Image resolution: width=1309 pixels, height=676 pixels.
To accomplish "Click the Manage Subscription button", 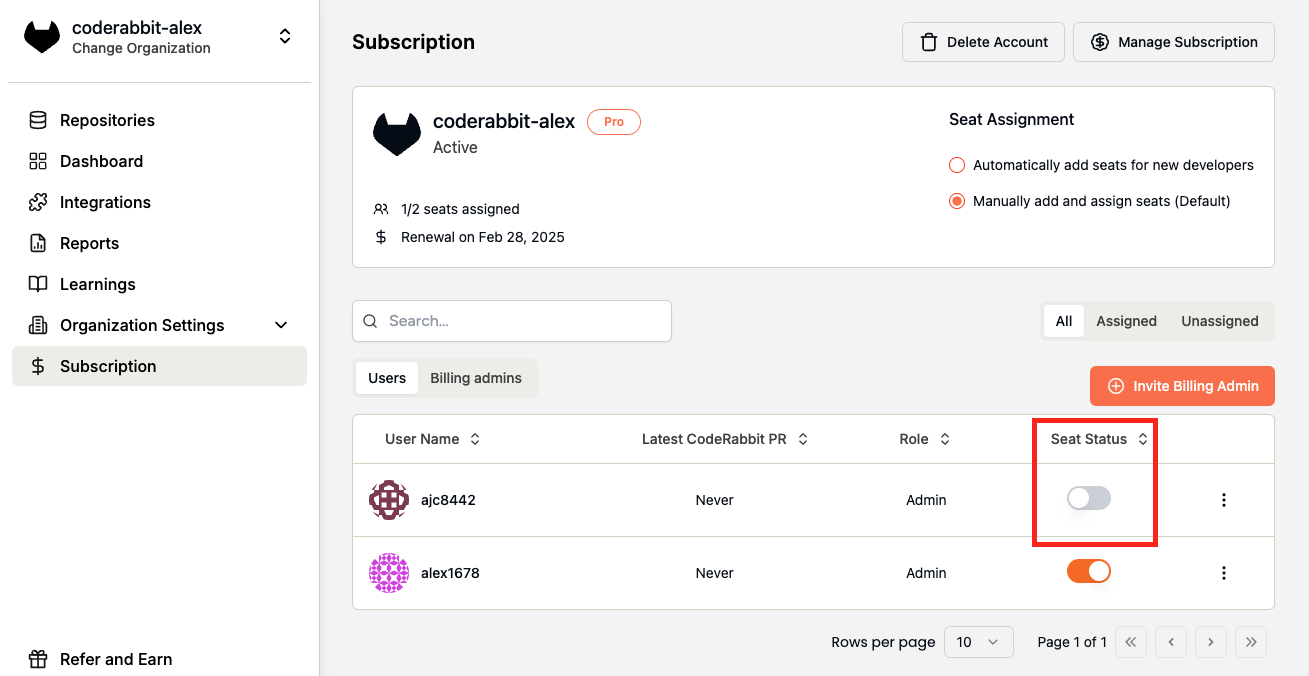I will click(x=1173, y=42).
